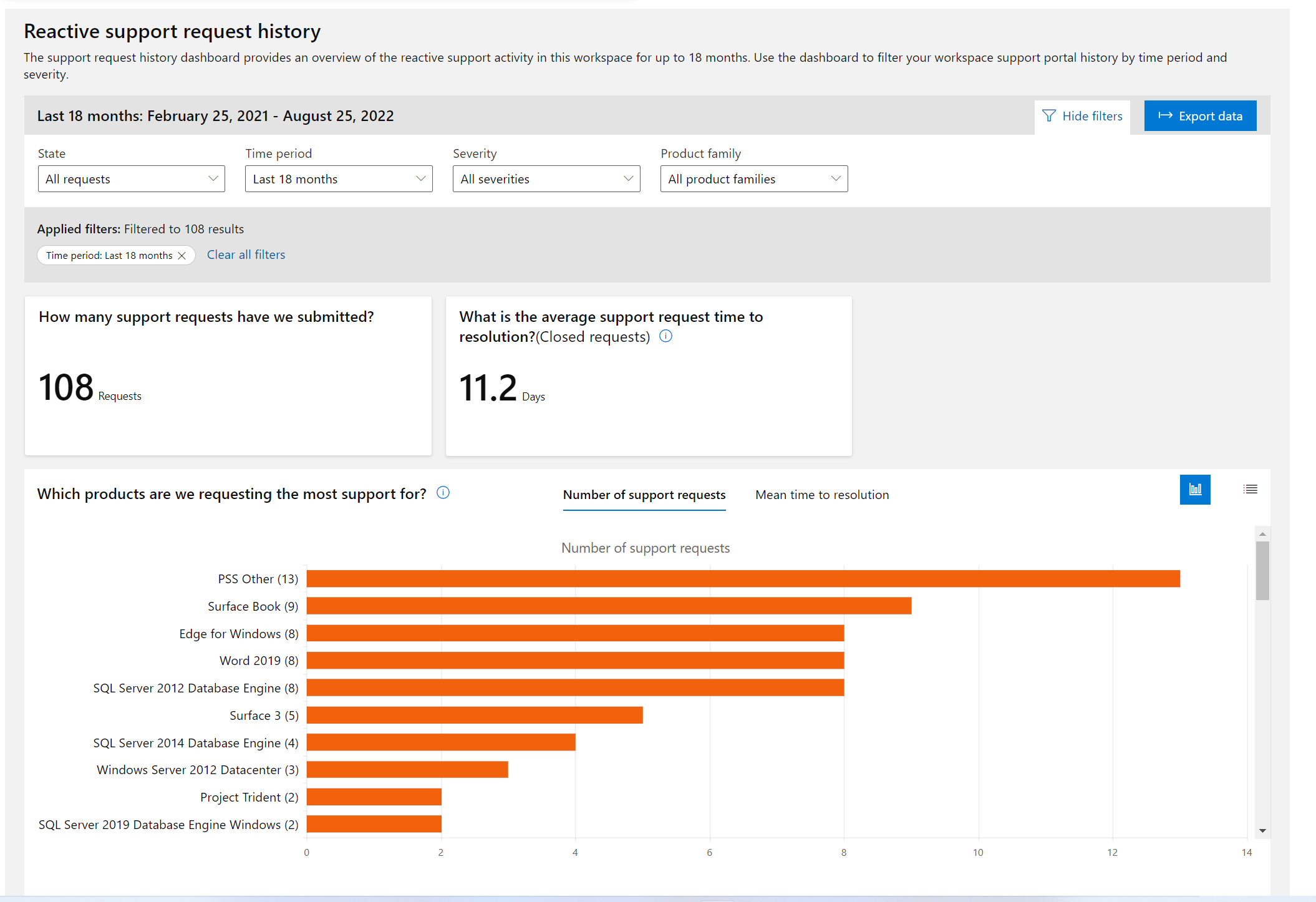Open the Time period dropdown

pyautogui.click(x=339, y=179)
